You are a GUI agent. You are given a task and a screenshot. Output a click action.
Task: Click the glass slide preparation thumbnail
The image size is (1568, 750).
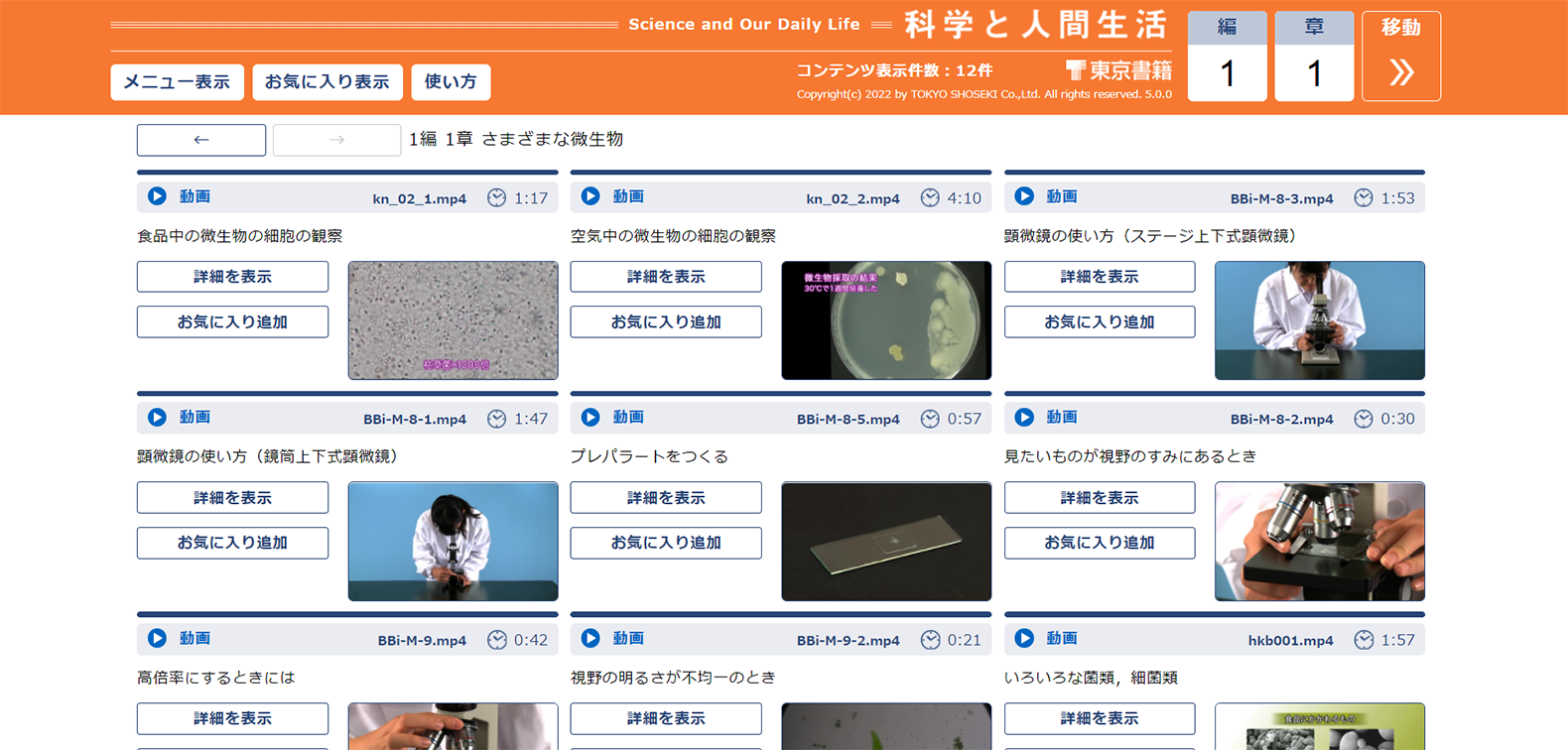coord(886,542)
